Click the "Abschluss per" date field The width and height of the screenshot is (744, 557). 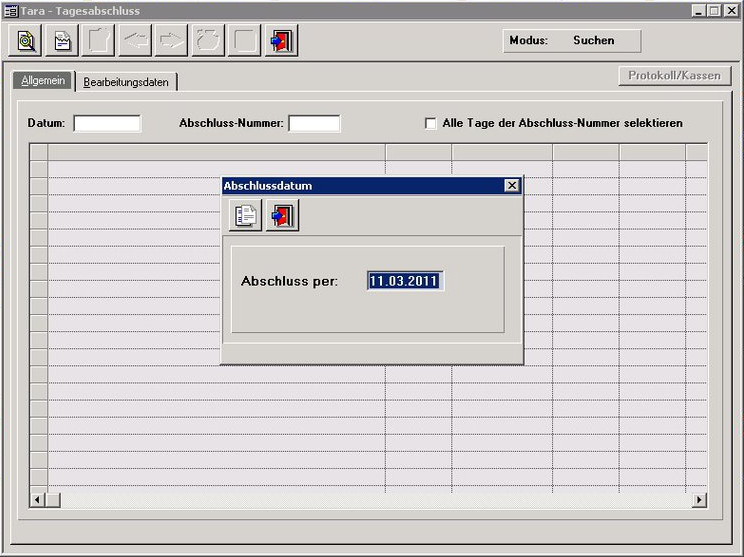pyautogui.click(x=404, y=281)
